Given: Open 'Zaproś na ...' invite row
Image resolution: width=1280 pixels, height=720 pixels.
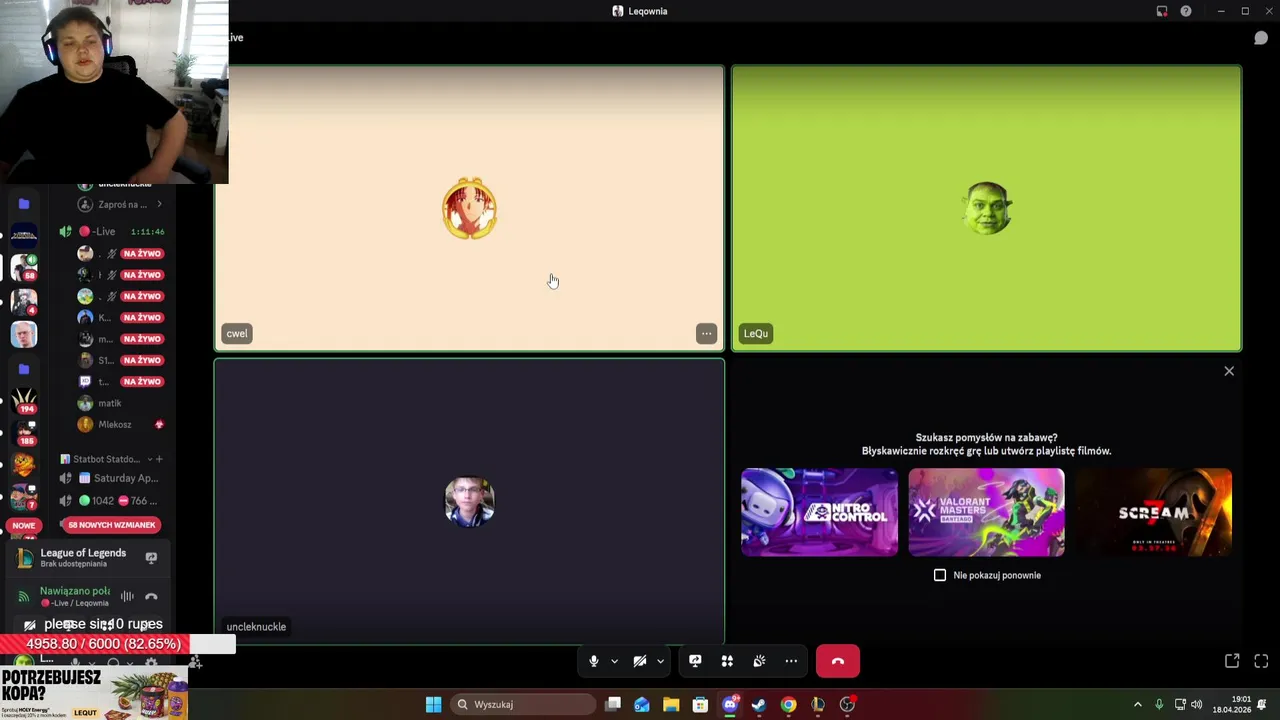Looking at the screenshot, I should (120, 204).
